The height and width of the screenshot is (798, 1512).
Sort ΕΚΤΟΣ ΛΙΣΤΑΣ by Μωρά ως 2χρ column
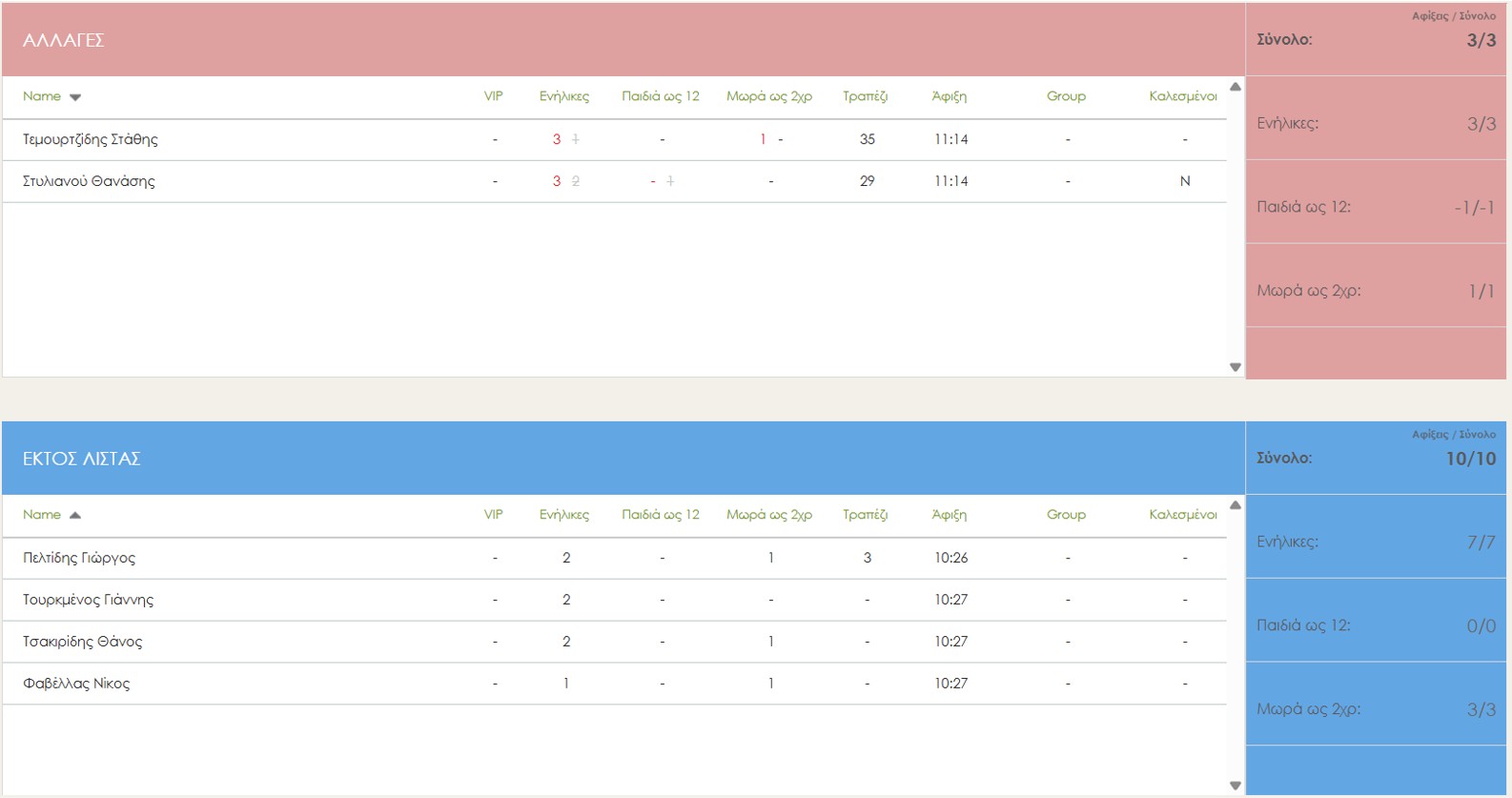click(768, 515)
